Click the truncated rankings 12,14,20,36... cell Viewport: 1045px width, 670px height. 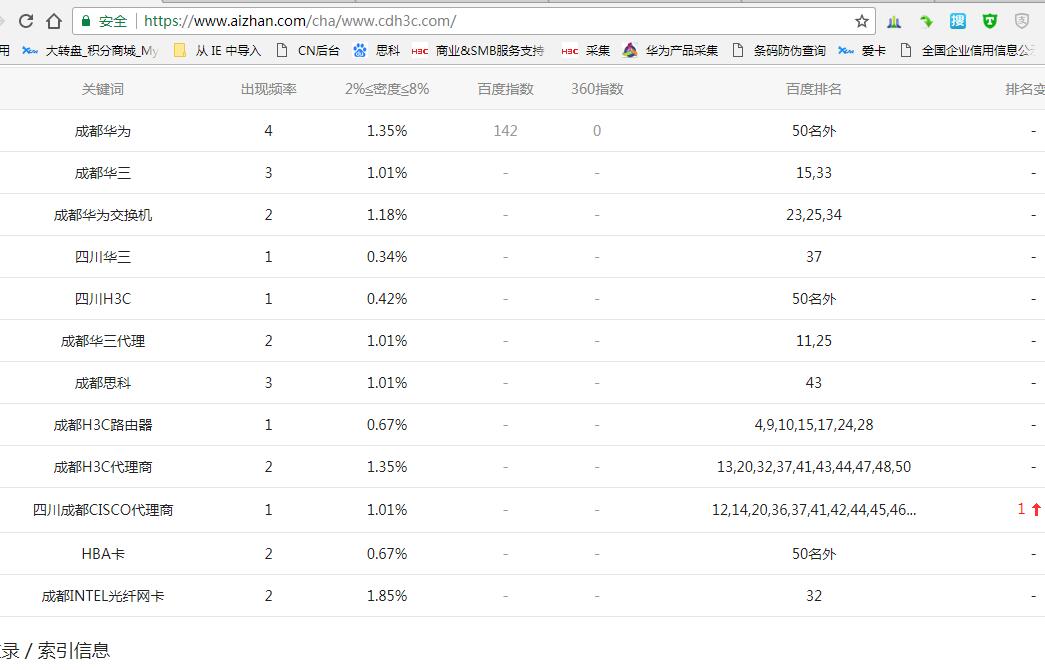[x=813, y=510]
